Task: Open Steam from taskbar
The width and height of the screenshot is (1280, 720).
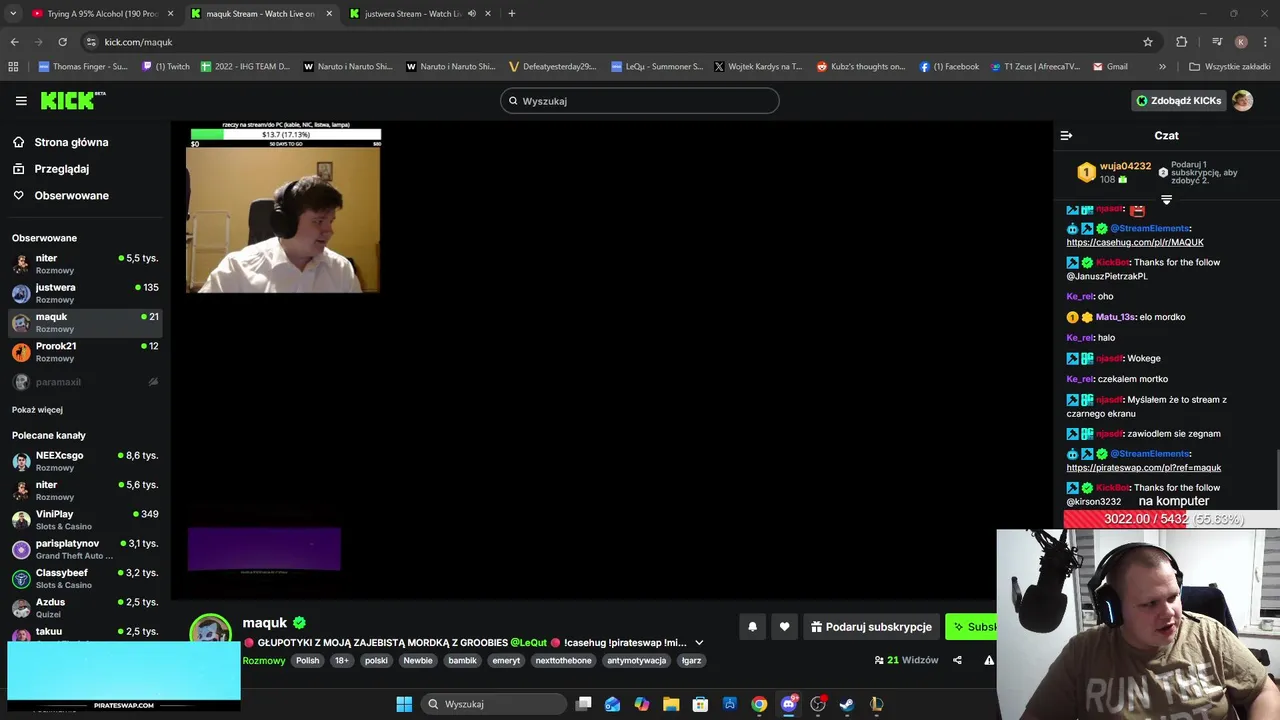Action: [x=847, y=704]
